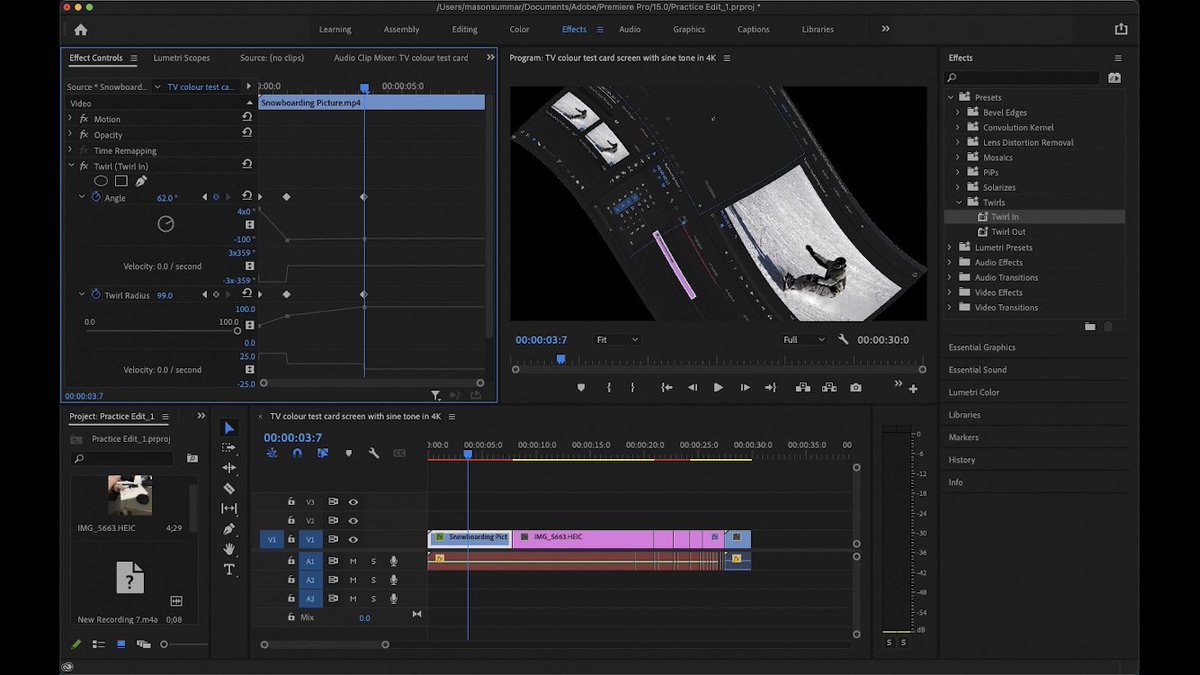
Task: Select the Ripple Edit tool
Action: click(229, 468)
